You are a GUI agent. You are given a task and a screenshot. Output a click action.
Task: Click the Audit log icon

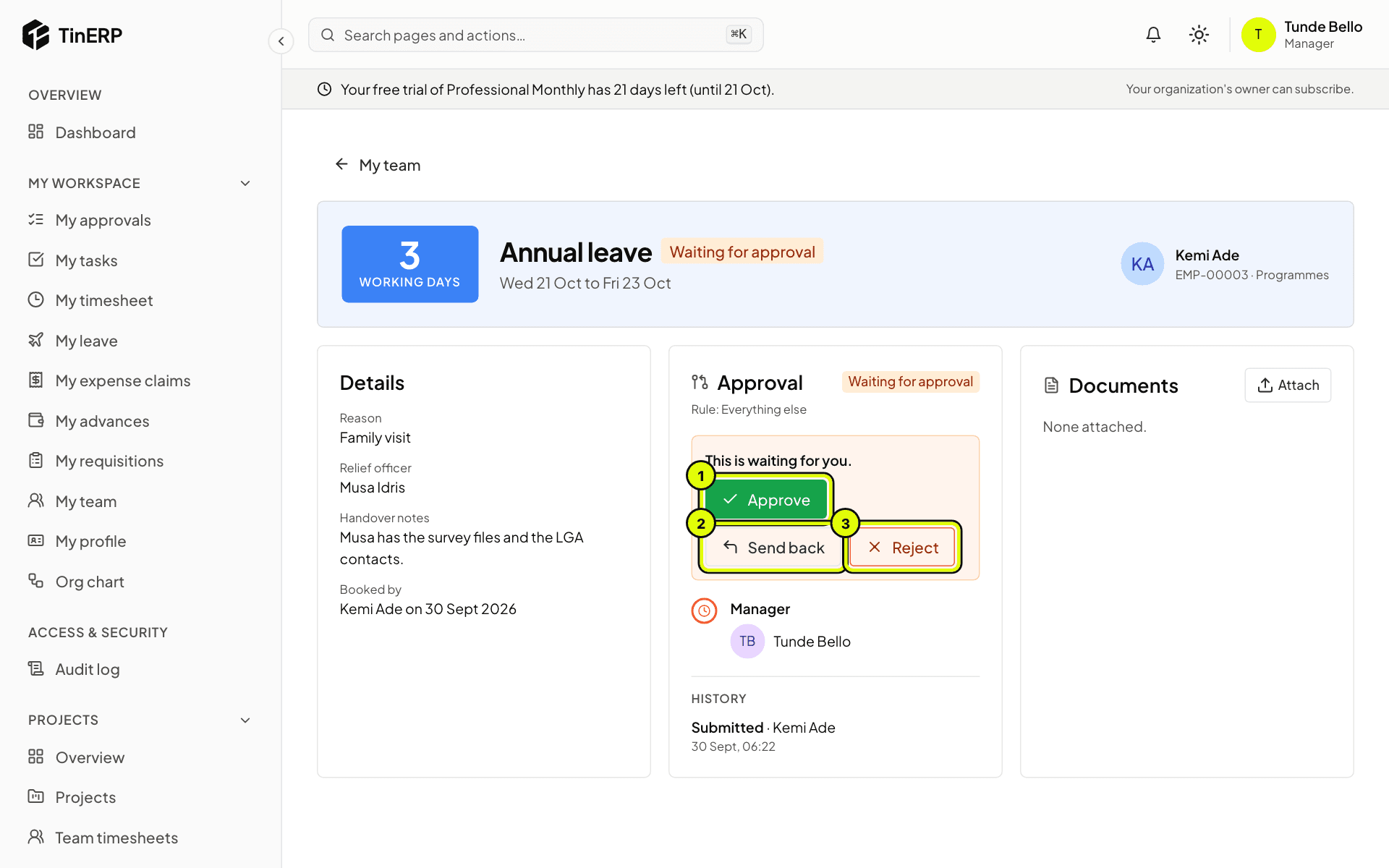[35, 668]
